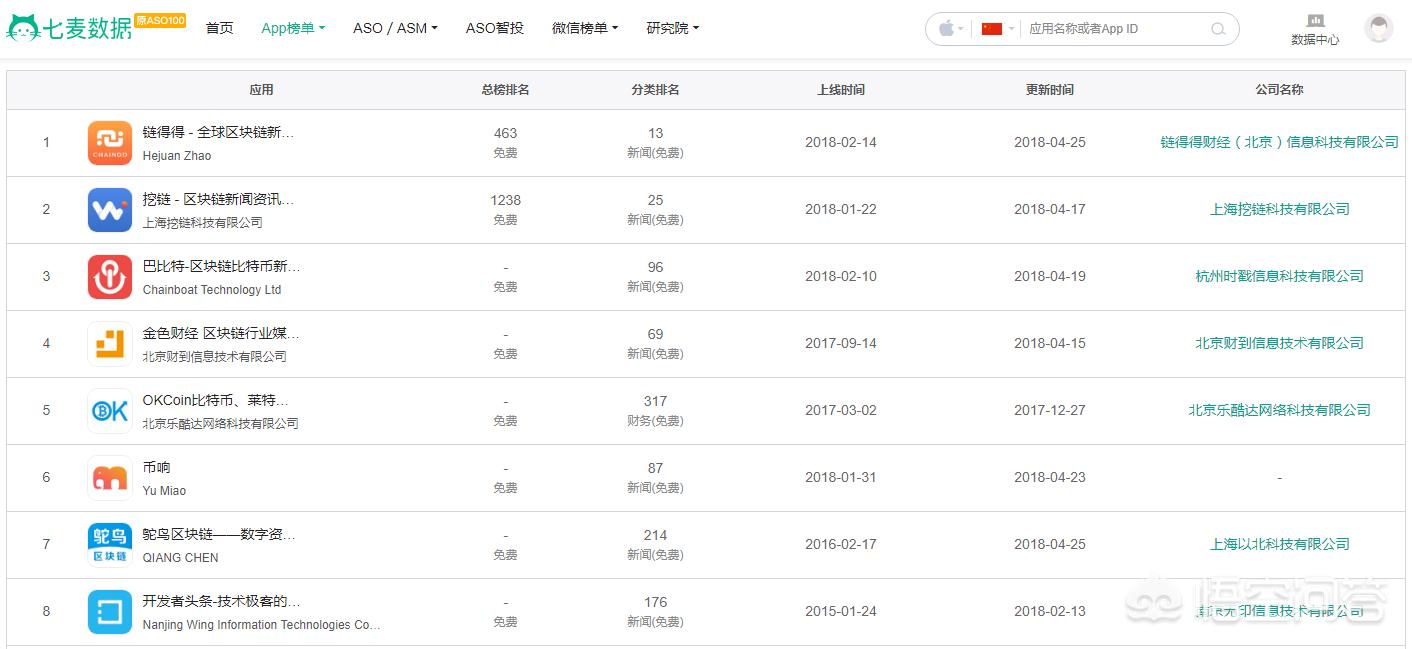Open the OKCoin比特币、莱特… app title
The height and width of the screenshot is (649, 1412).
[215, 401]
